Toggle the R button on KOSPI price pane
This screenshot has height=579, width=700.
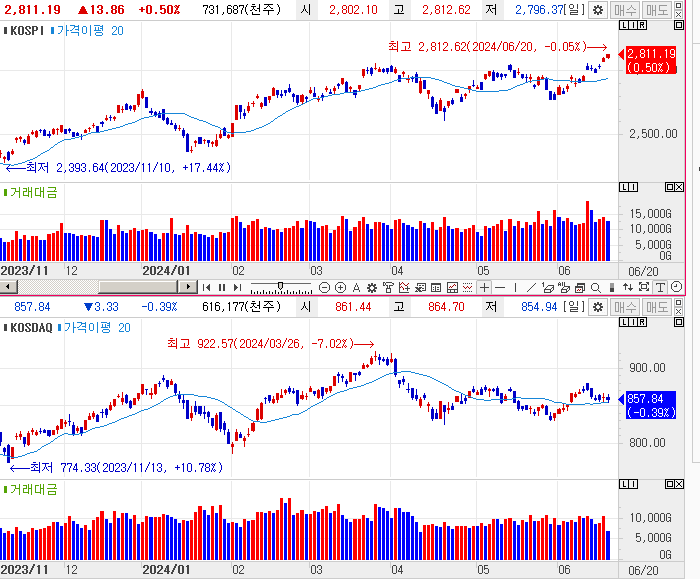point(642,25)
